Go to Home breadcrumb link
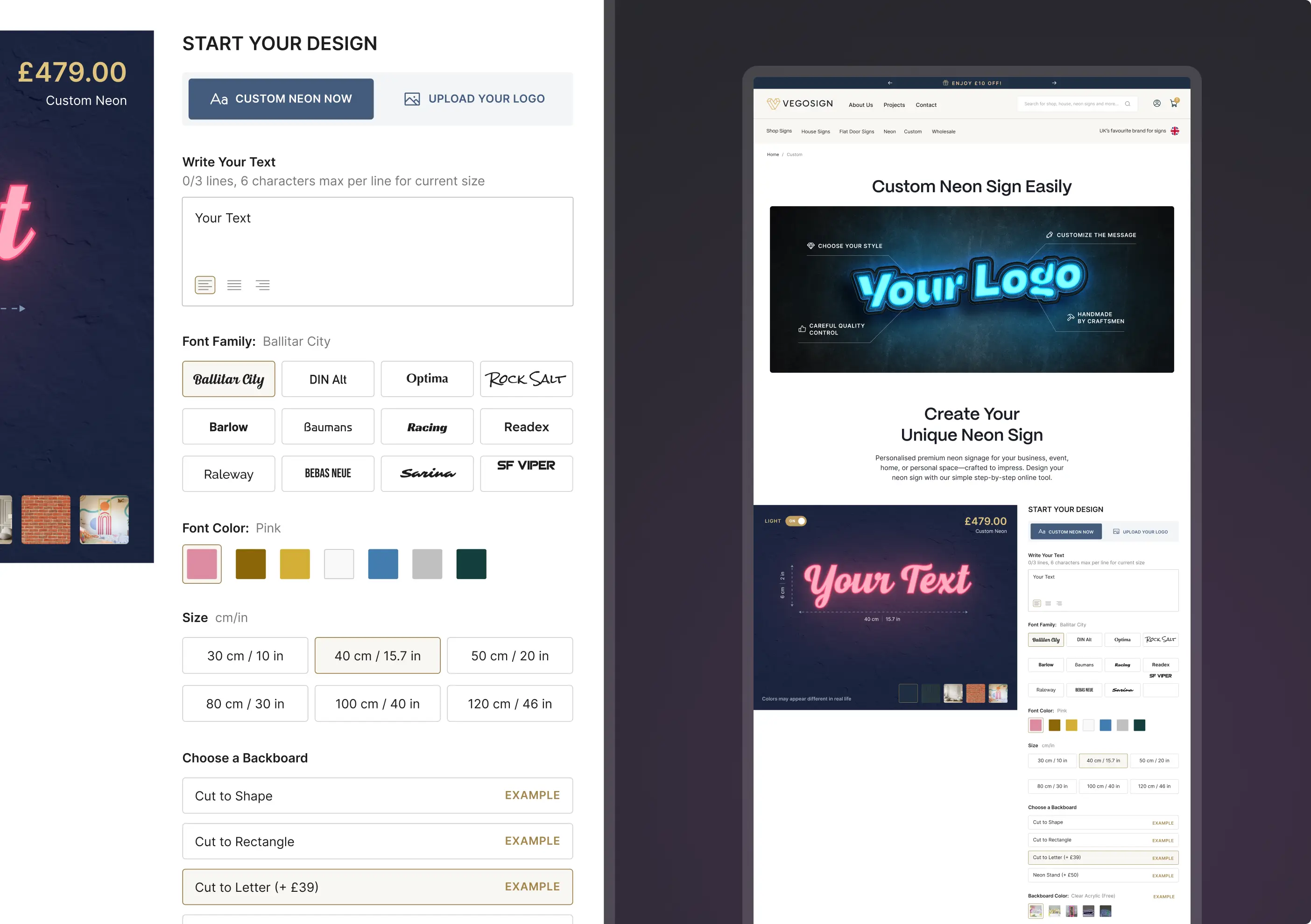Viewport: 1311px width, 924px height. 773,154
